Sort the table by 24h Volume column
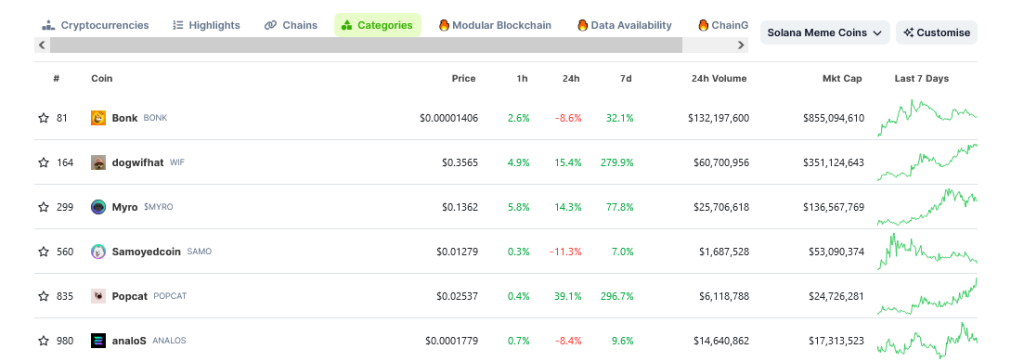The image size is (1024, 362). [x=719, y=78]
